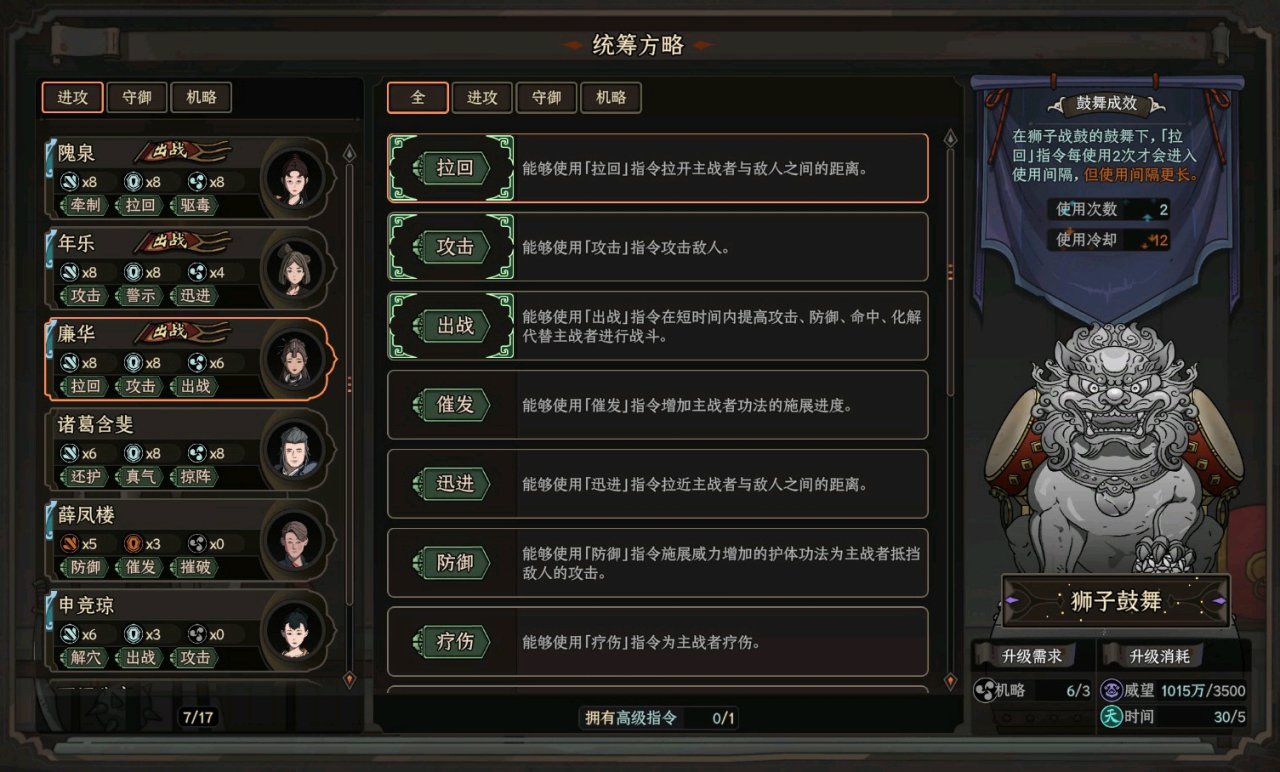This screenshot has width=1280, height=772.
Task: Select the 催发 command entry
Action: pos(658,405)
